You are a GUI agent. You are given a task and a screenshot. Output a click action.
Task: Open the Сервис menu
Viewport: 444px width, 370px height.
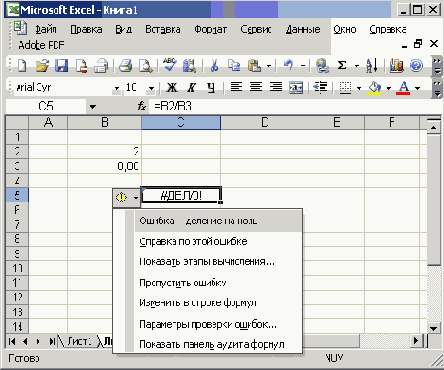tap(256, 30)
